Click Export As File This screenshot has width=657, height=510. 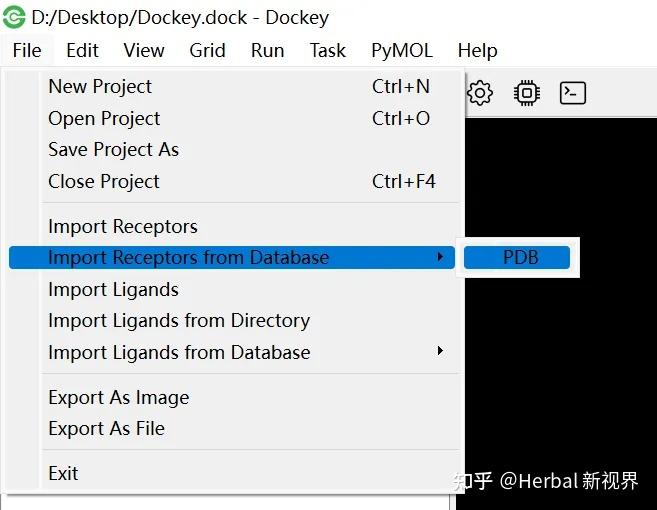[x=106, y=428]
